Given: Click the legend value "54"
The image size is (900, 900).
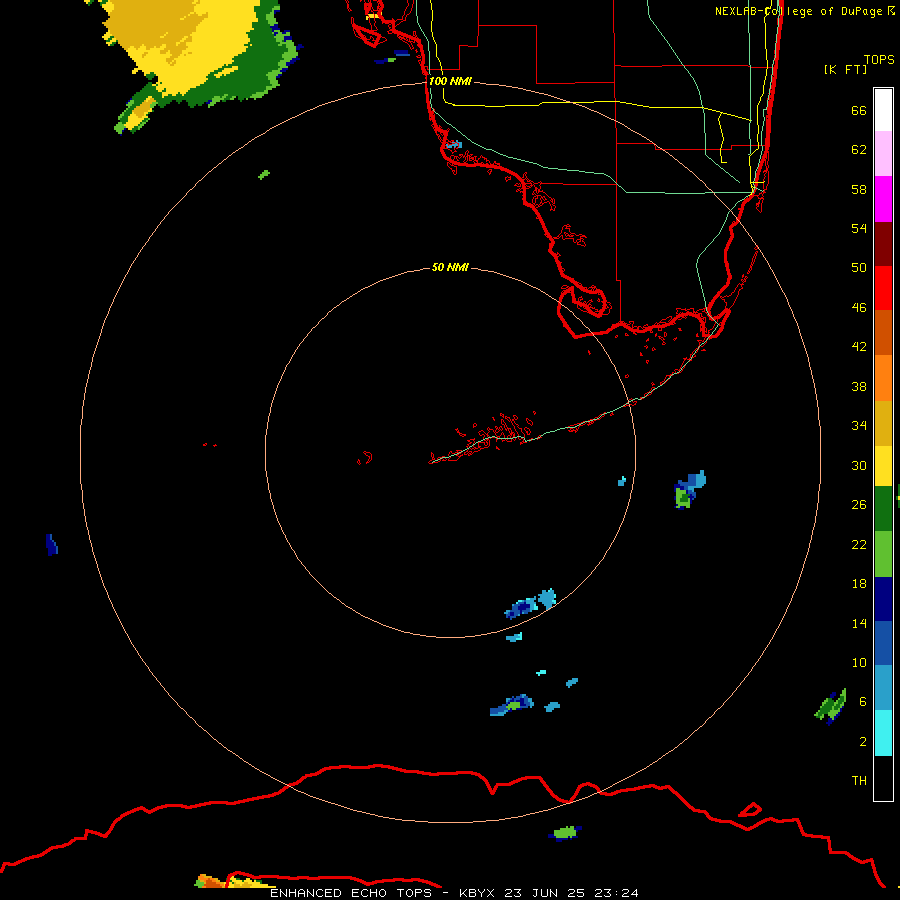Looking at the screenshot, I should (859, 228).
